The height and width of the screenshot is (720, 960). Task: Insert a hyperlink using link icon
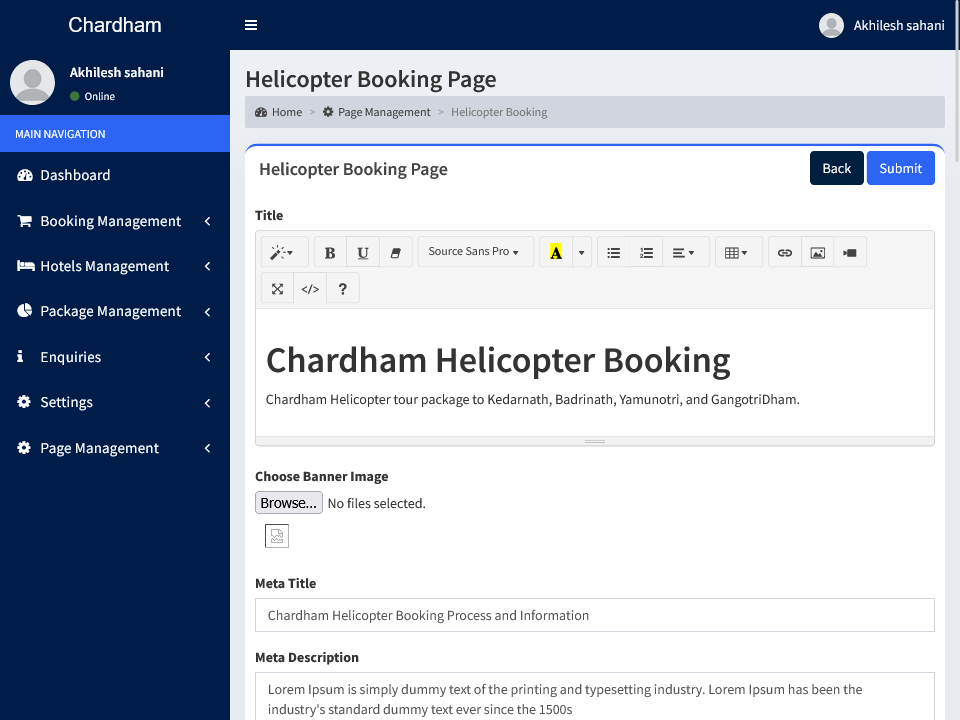[x=785, y=253]
